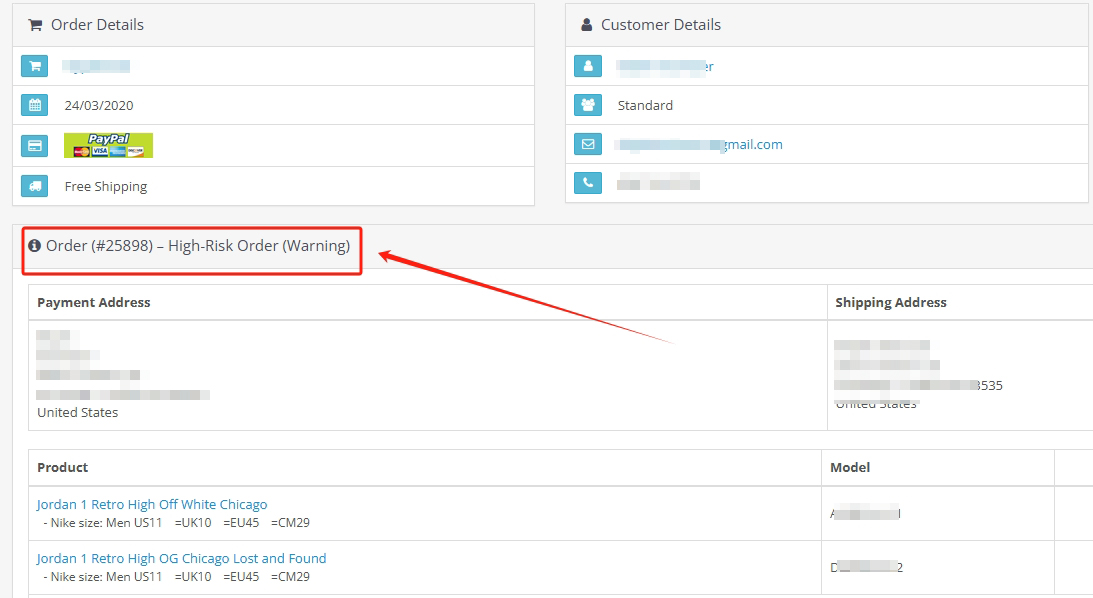
Task: Click the Shipping Address column header
Action: coord(890,302)
